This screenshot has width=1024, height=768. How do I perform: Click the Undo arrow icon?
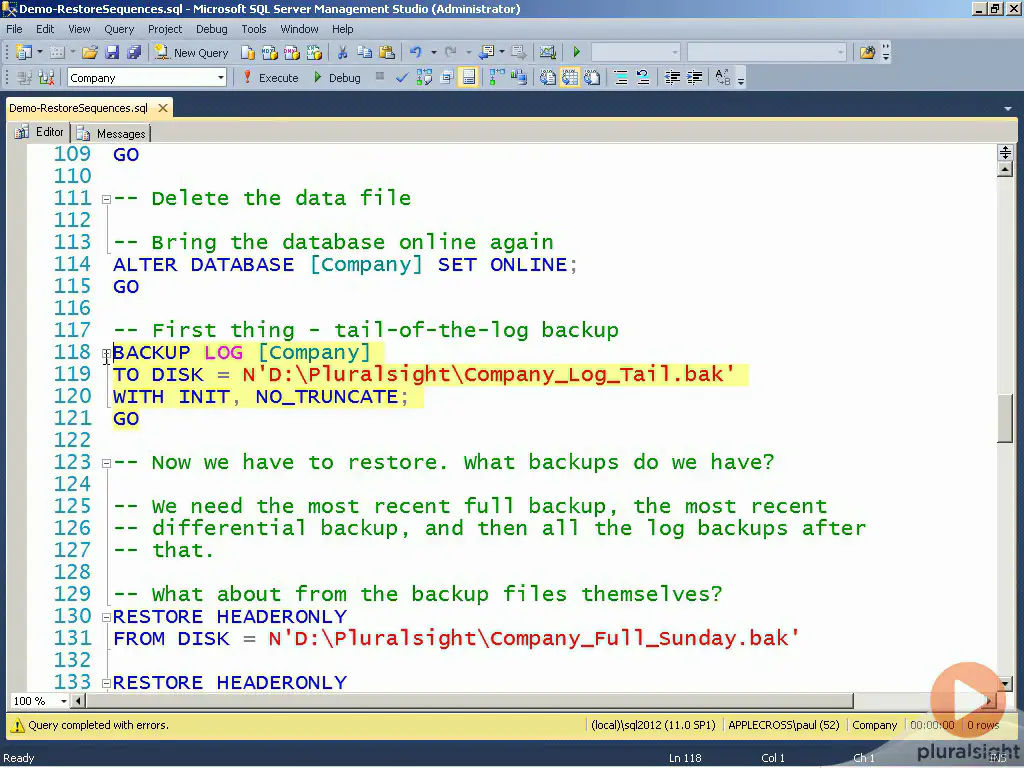[415, 52]
